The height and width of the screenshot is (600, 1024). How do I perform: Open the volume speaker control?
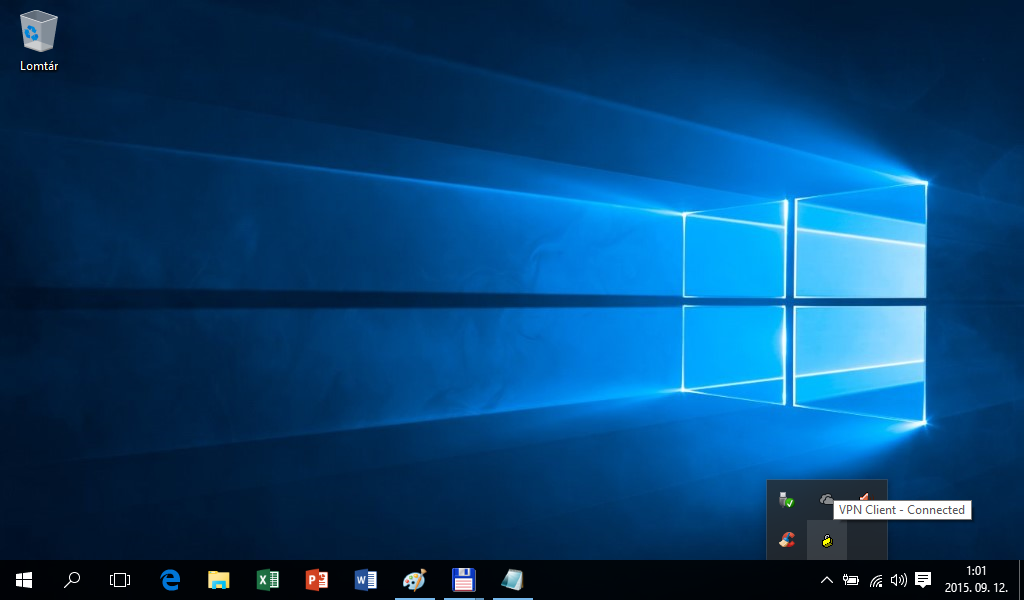click(898, 580)
